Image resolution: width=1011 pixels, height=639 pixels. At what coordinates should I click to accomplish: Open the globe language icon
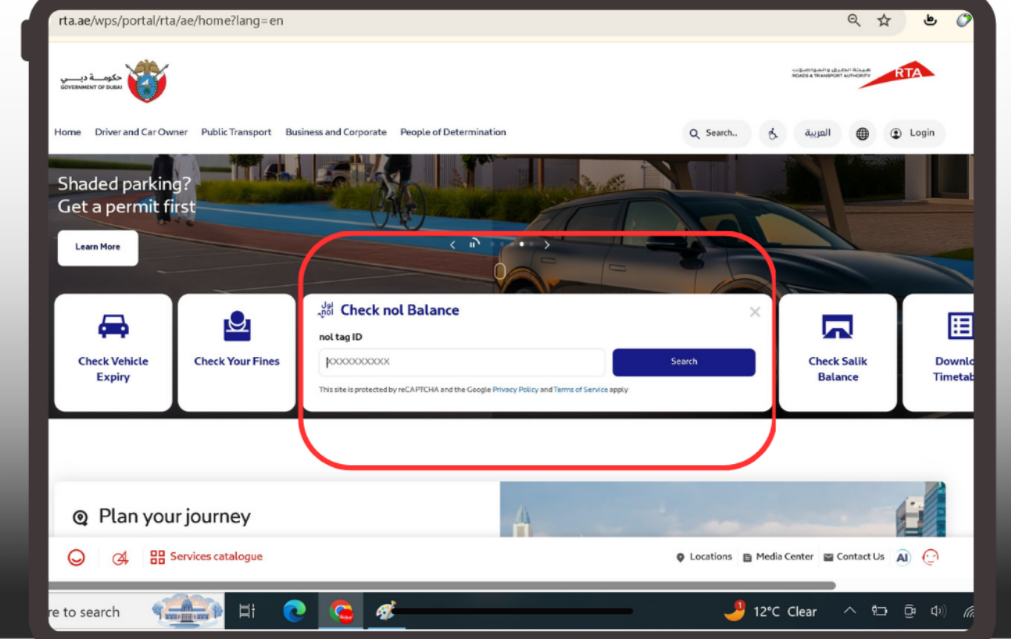click(861, 132)
